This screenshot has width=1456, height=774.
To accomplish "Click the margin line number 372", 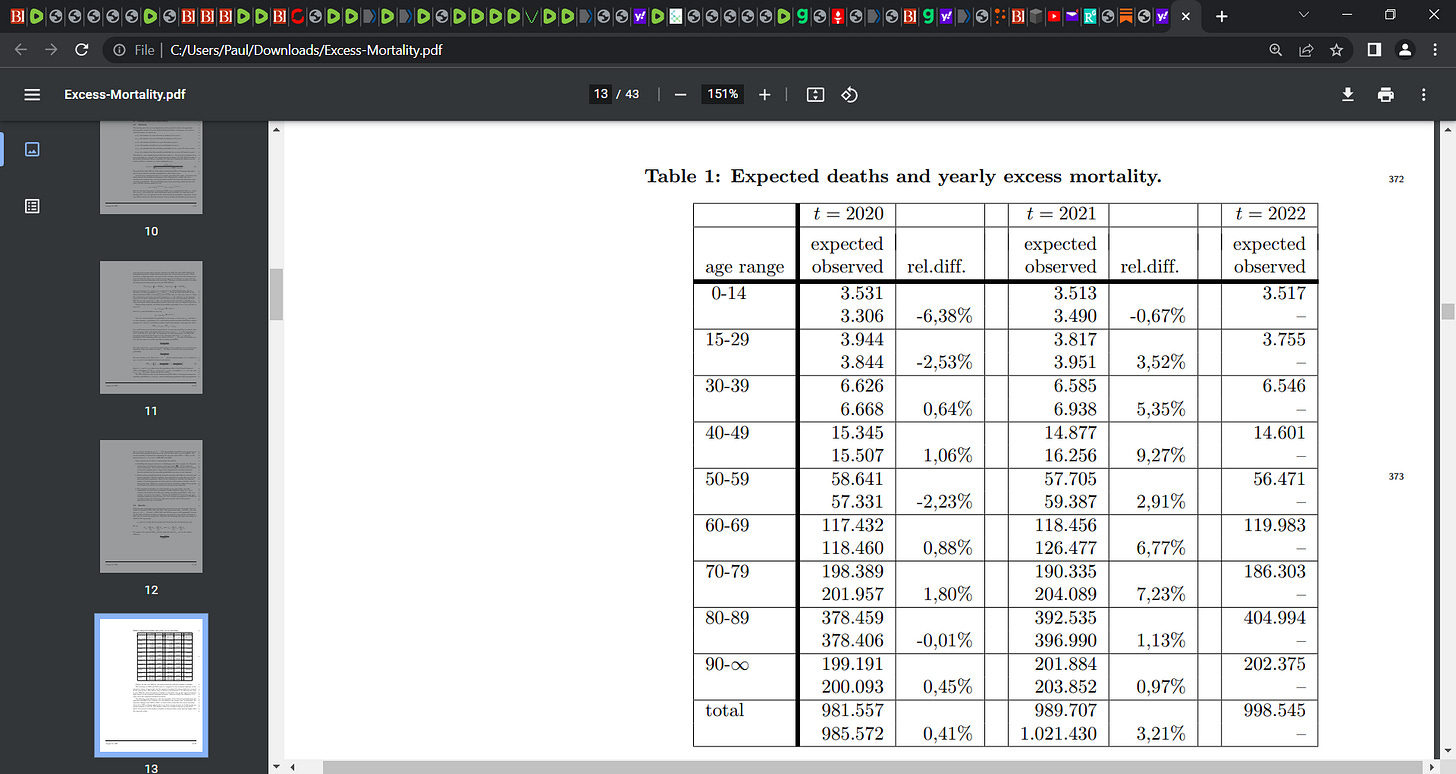I will pyautogui.click(x=1397, y=179).
